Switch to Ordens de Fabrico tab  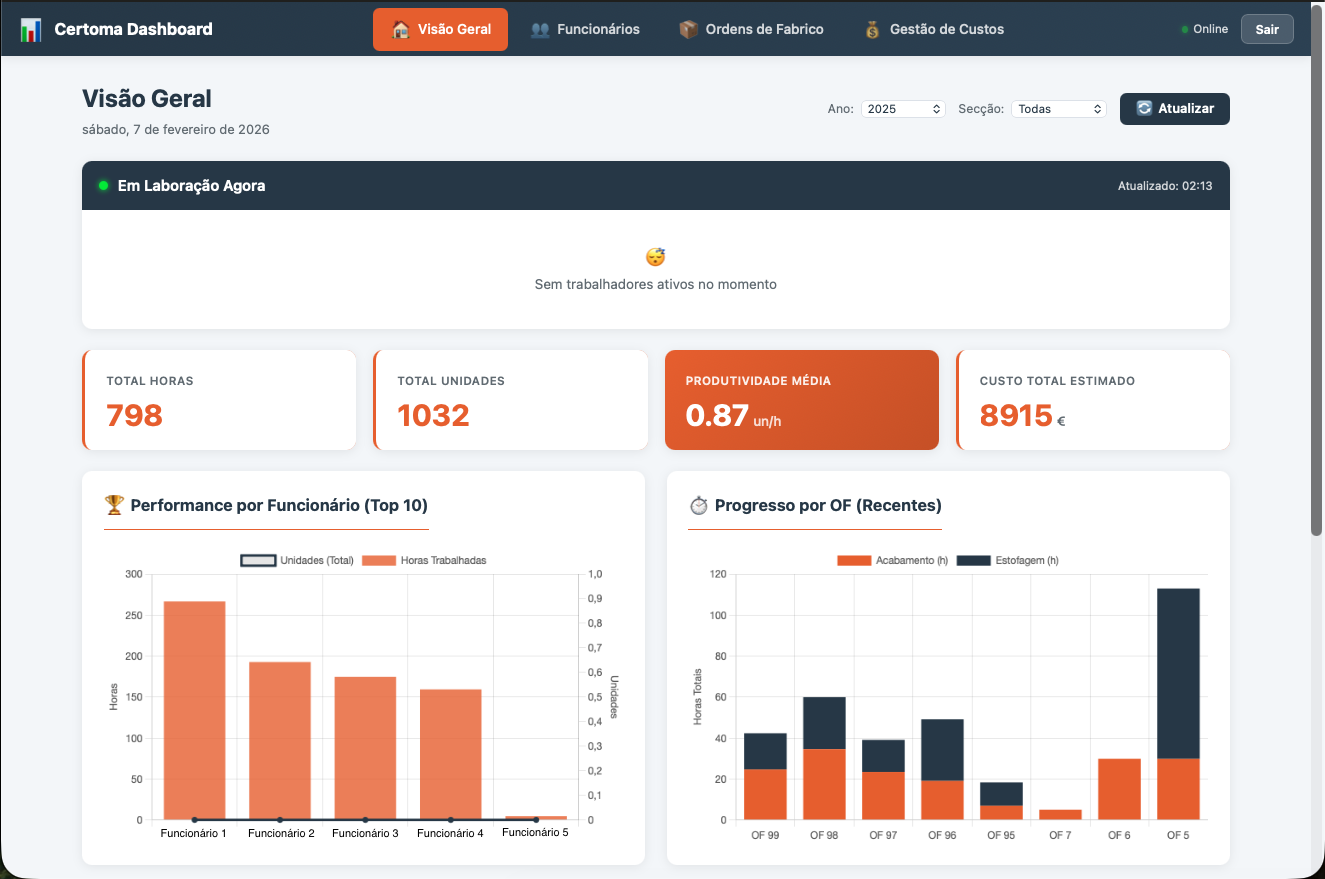pos(751,29)
